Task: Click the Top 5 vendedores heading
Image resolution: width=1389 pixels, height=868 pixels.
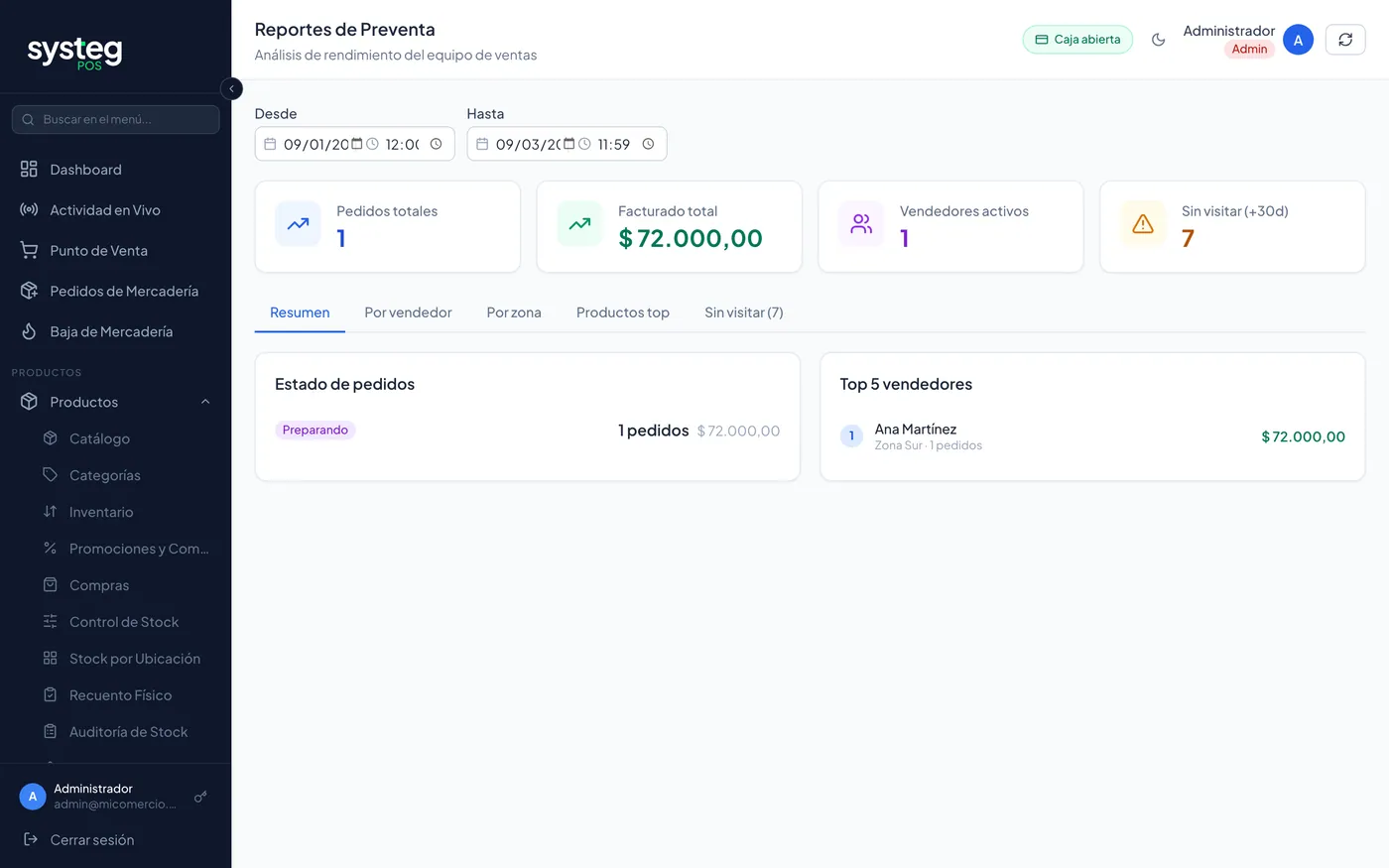Action: tap(906, 384)
